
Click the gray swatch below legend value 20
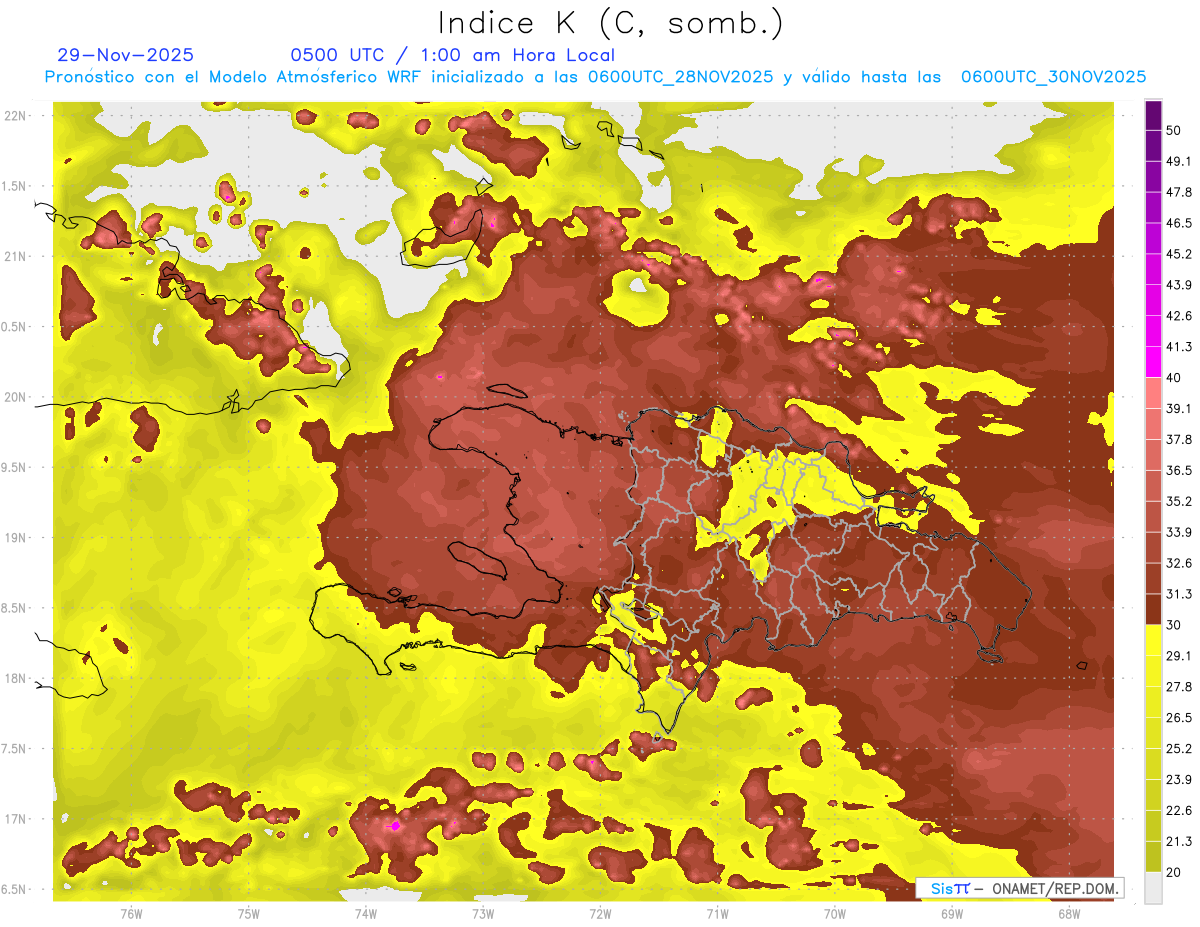tap(1153, 887)
